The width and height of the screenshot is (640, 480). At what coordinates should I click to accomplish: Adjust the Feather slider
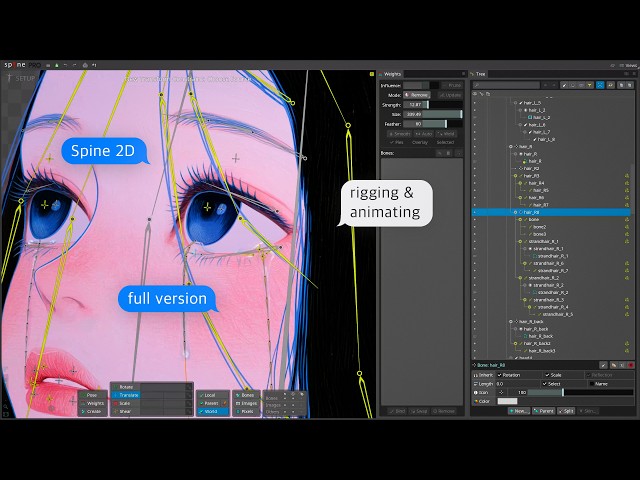(433, 124)
